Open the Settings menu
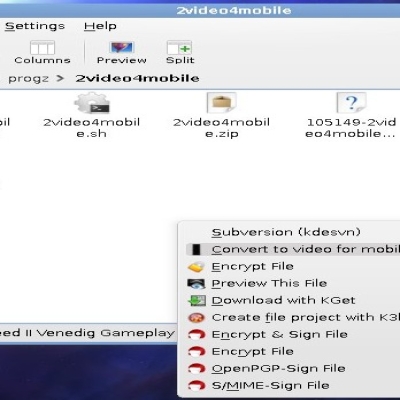400x400 pixels. (x=35, y=26)
